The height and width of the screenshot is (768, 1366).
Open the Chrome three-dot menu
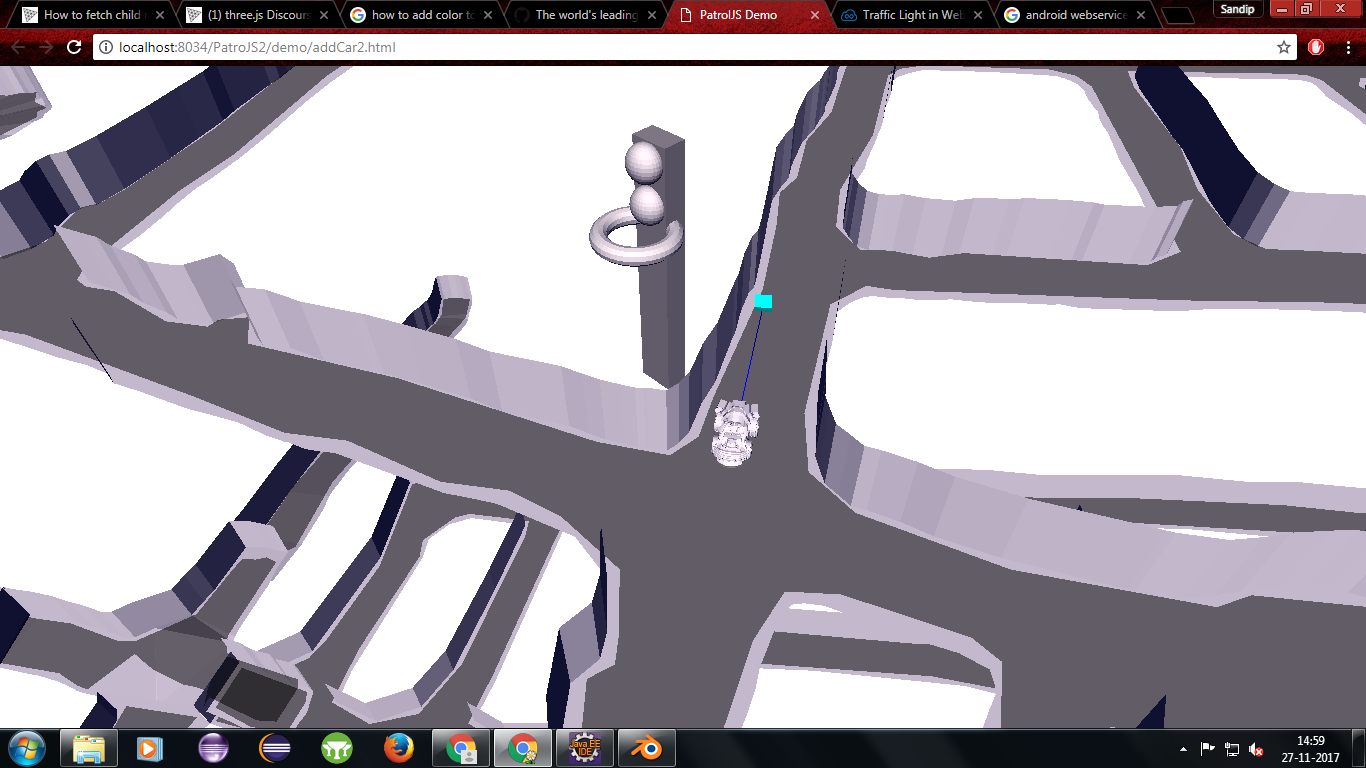[1348, 47]
